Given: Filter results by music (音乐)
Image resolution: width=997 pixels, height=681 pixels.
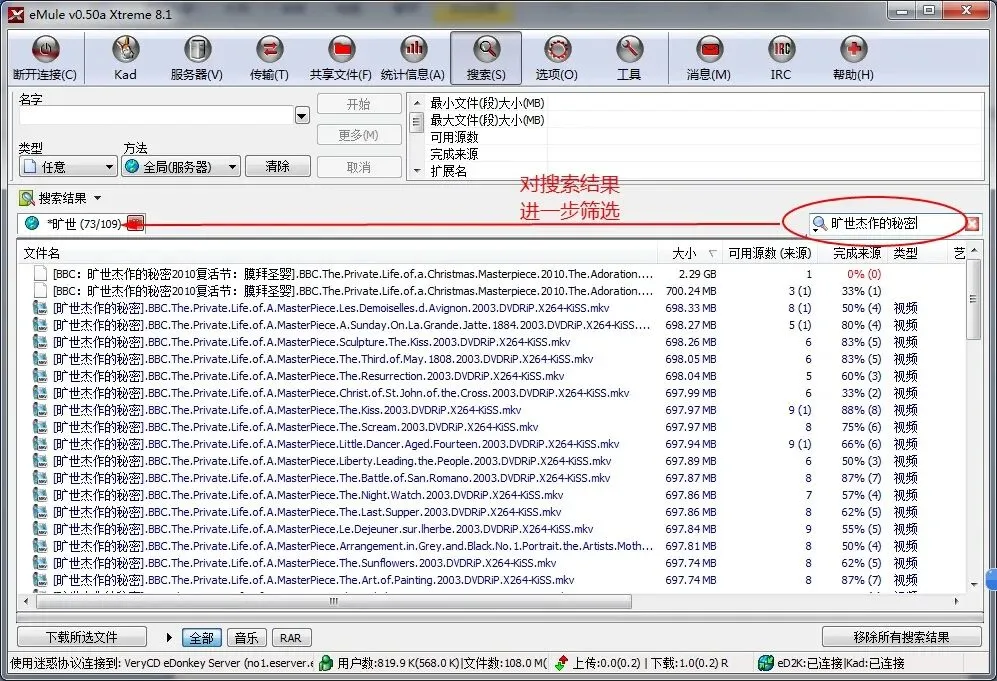Looking at the screenshot, I should (247, 638).
